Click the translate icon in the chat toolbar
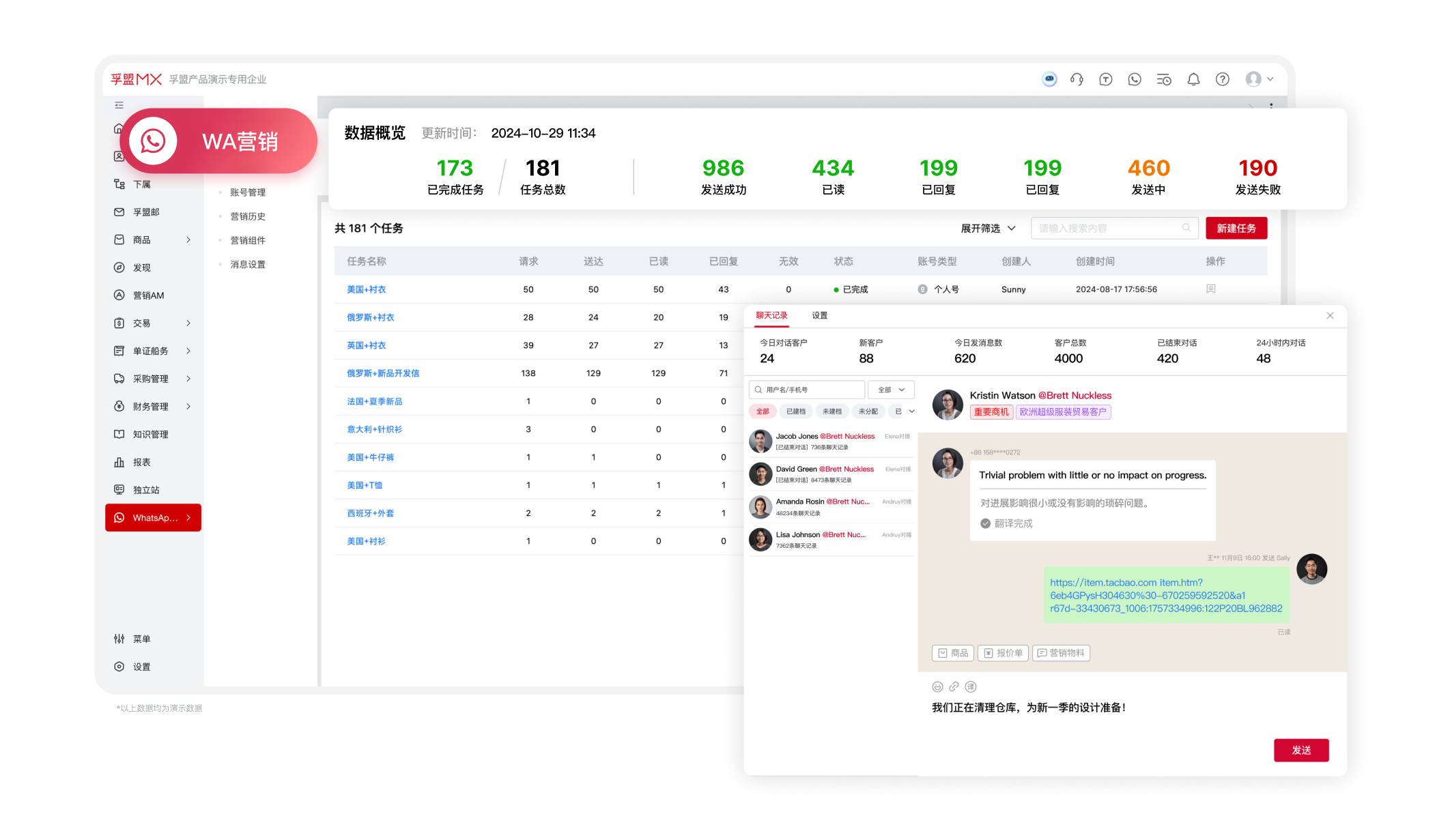The width and height of the screenshot is (1450, 840). click(970, 686)
